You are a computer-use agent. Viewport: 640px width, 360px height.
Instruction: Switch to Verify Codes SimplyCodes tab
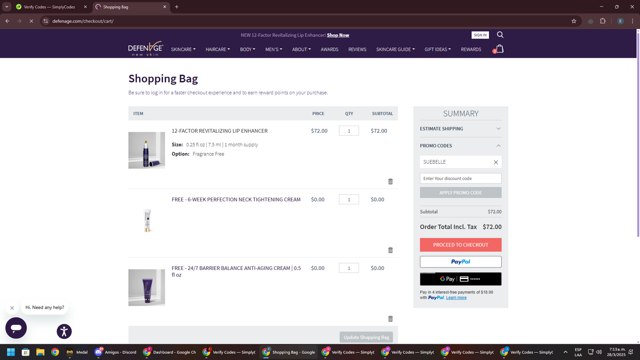[50, 7]
